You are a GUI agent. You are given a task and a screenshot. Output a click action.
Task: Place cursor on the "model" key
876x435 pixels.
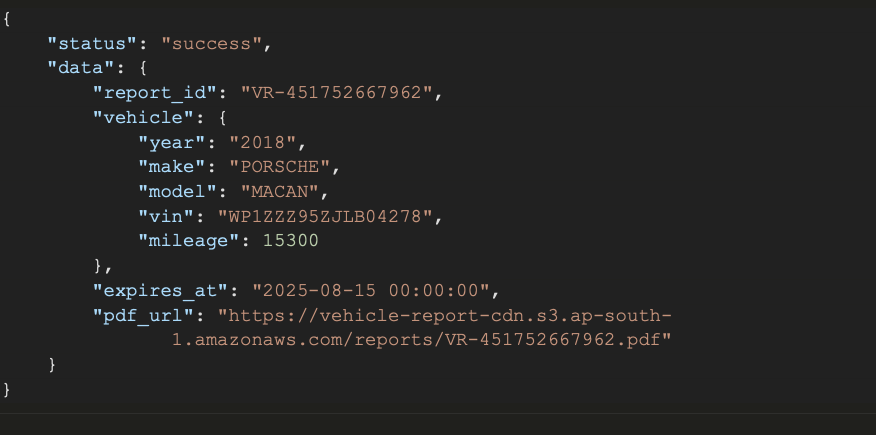(x=177, y=191)
